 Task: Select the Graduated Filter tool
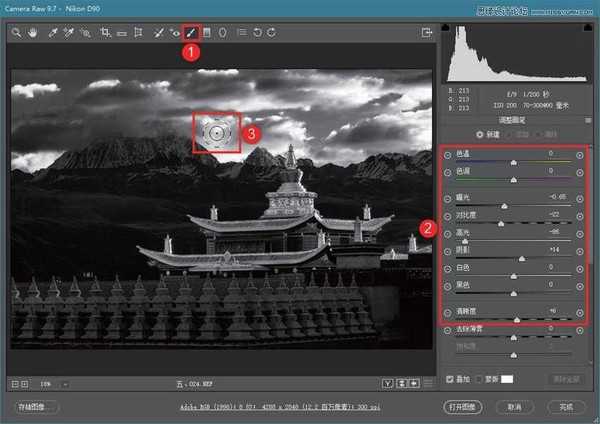[206, 33]
